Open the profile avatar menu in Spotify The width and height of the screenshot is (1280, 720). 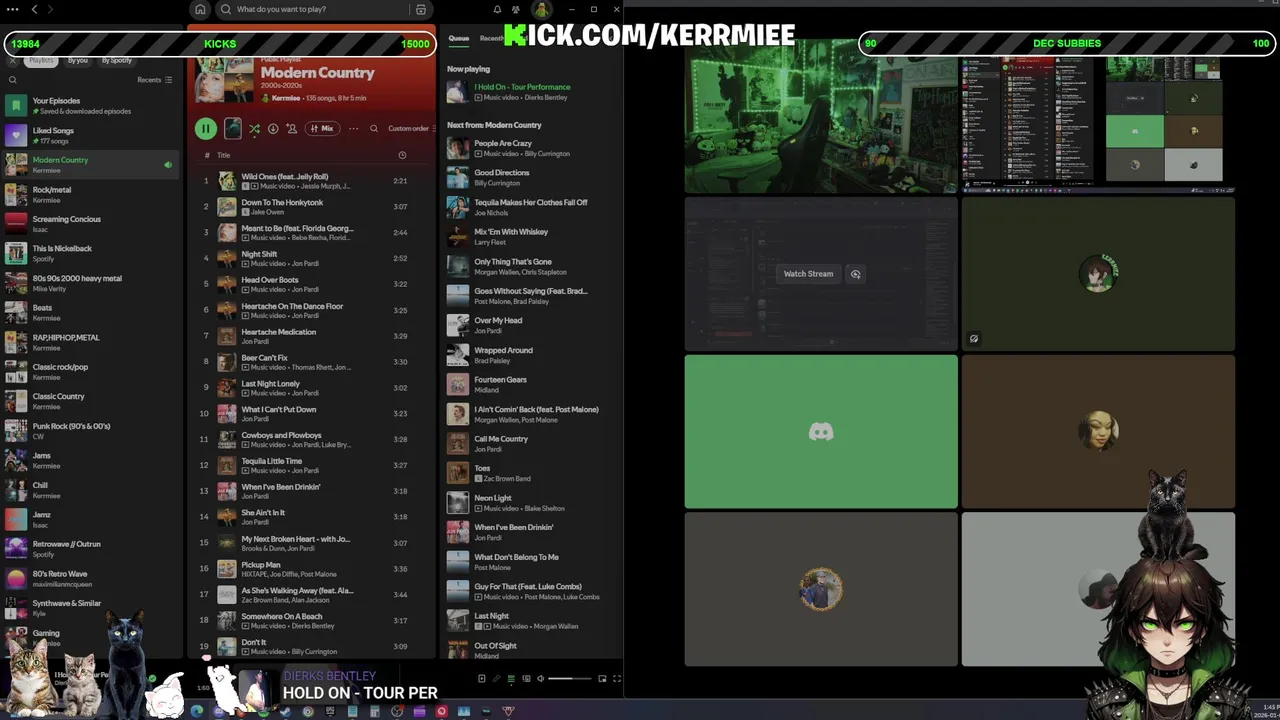pyautogui.click(x=541, y=9)
